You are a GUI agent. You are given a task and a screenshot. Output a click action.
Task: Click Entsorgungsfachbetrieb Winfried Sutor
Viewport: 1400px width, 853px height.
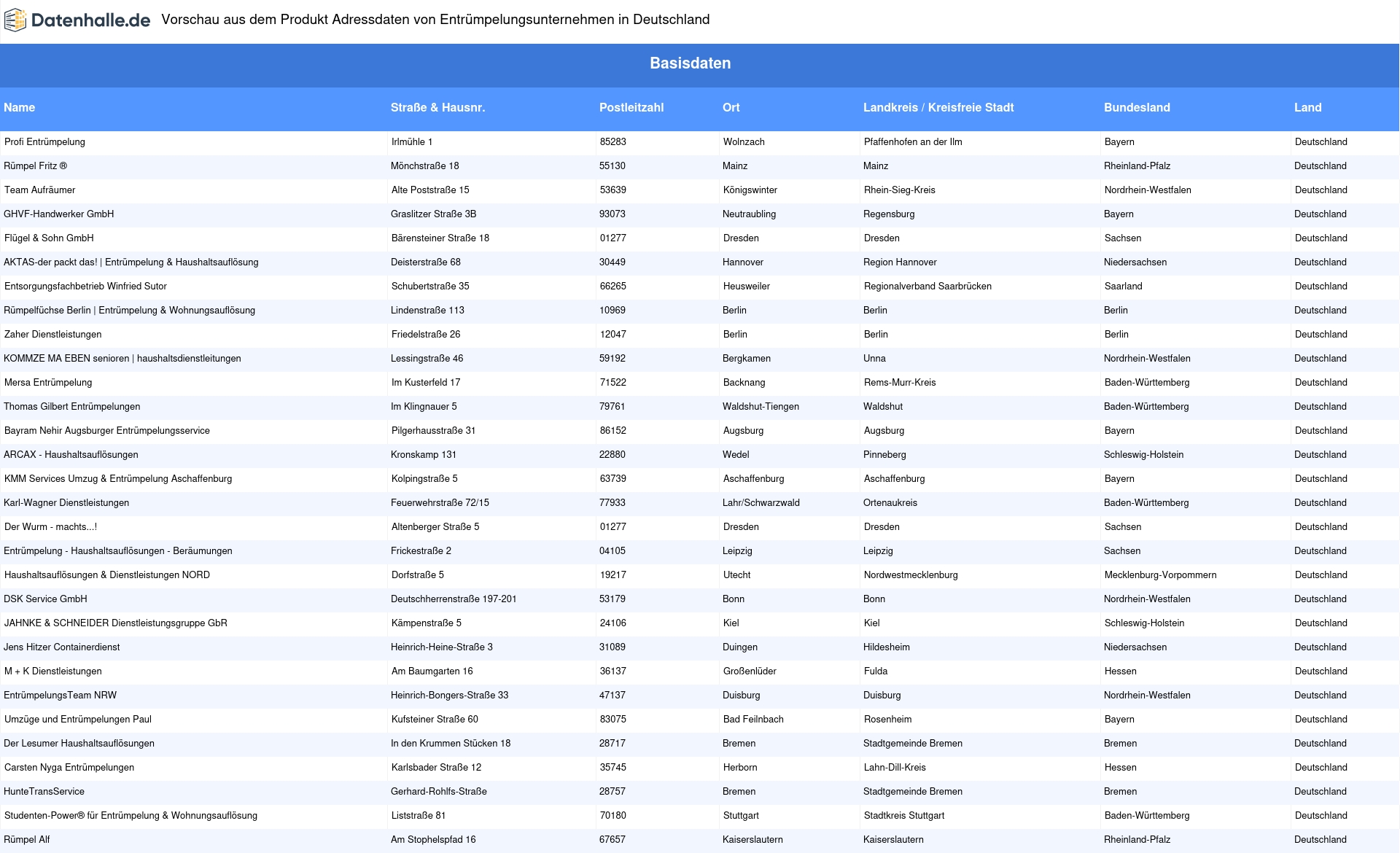pos(85,287)
